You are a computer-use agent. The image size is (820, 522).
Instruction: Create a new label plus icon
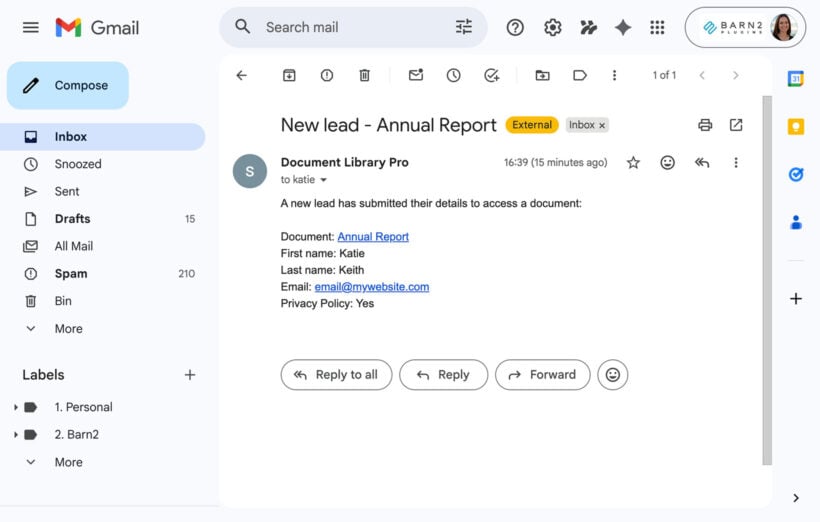pos(190,375)
